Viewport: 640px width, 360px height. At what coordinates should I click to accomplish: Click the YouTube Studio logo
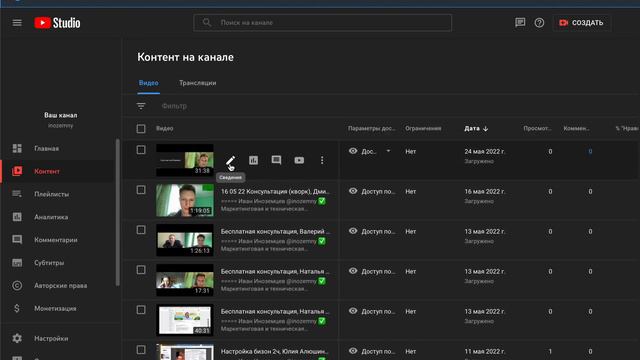click(x=57, y=23)
